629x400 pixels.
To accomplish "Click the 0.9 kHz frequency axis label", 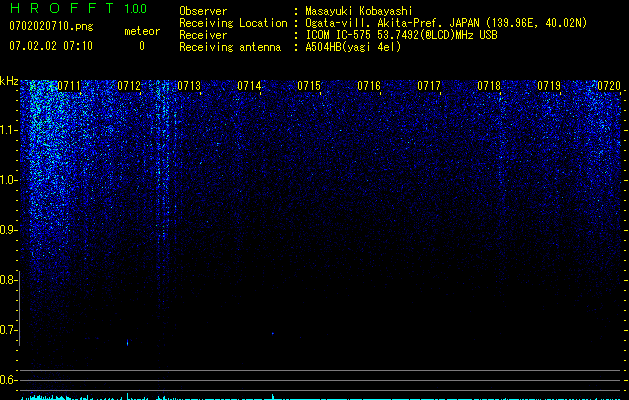I will [8, 230].
